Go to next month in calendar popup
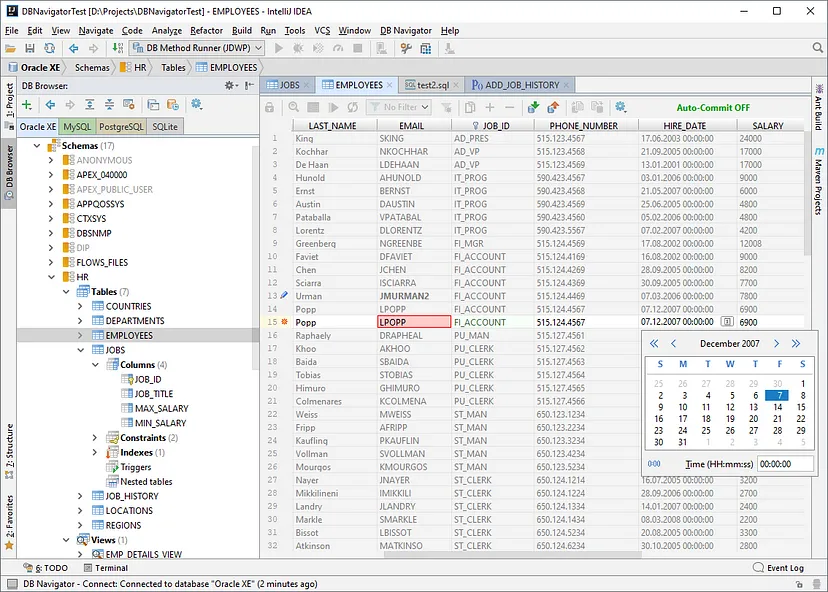This screenshot has height=592, width=828. (776, 344)
